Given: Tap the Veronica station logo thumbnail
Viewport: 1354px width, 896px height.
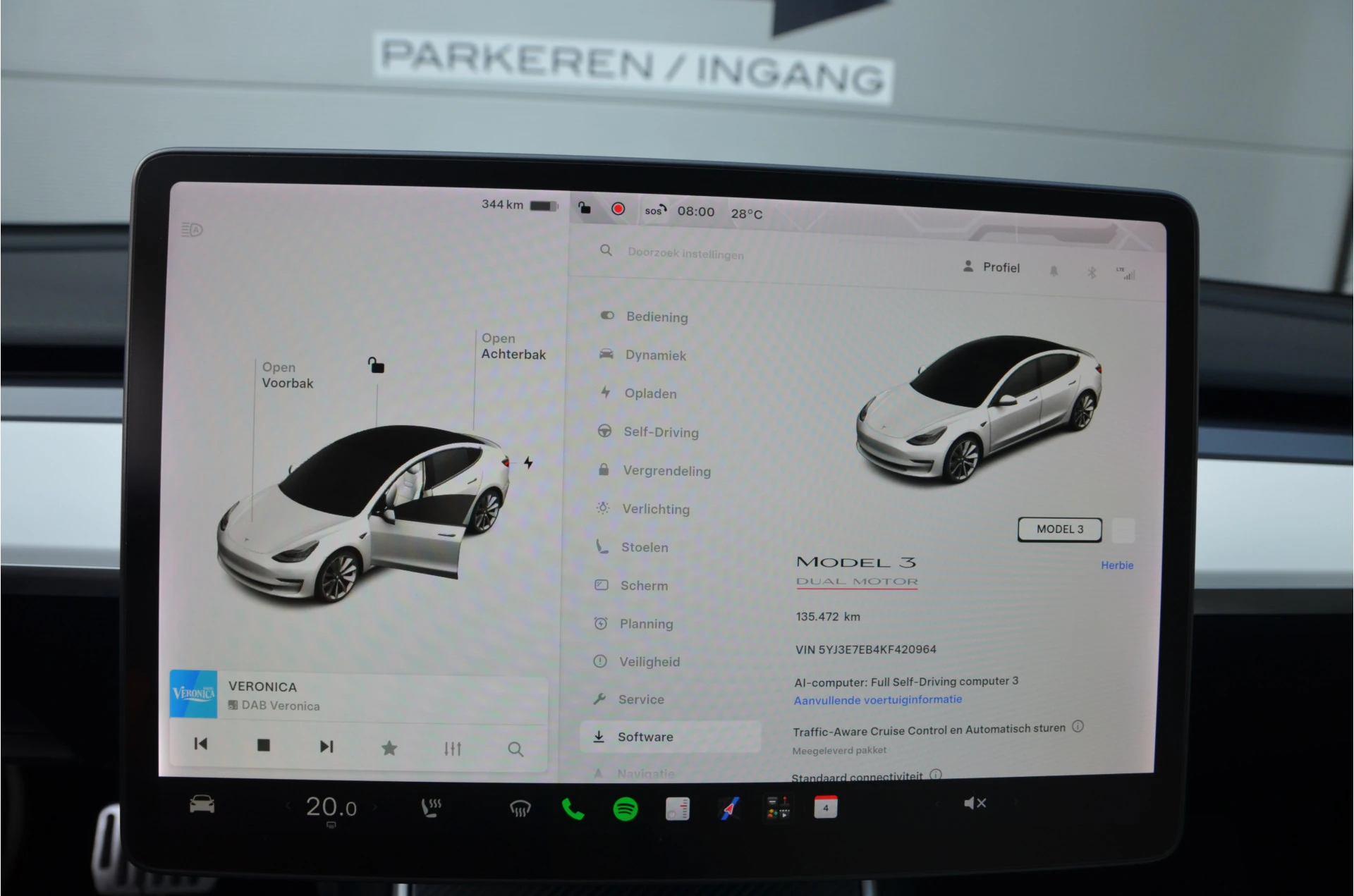Looking at the screenshot, I should click(194, 694).
